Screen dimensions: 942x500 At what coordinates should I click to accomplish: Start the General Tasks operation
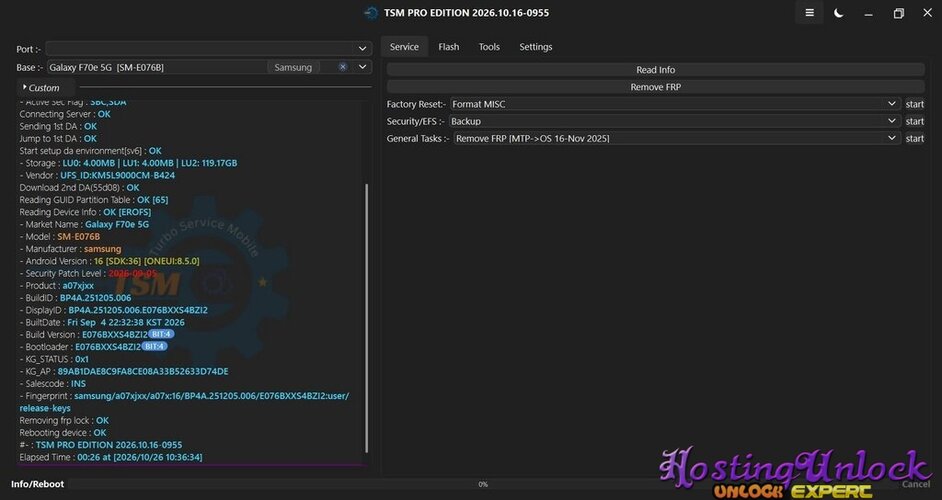point(914,138)
